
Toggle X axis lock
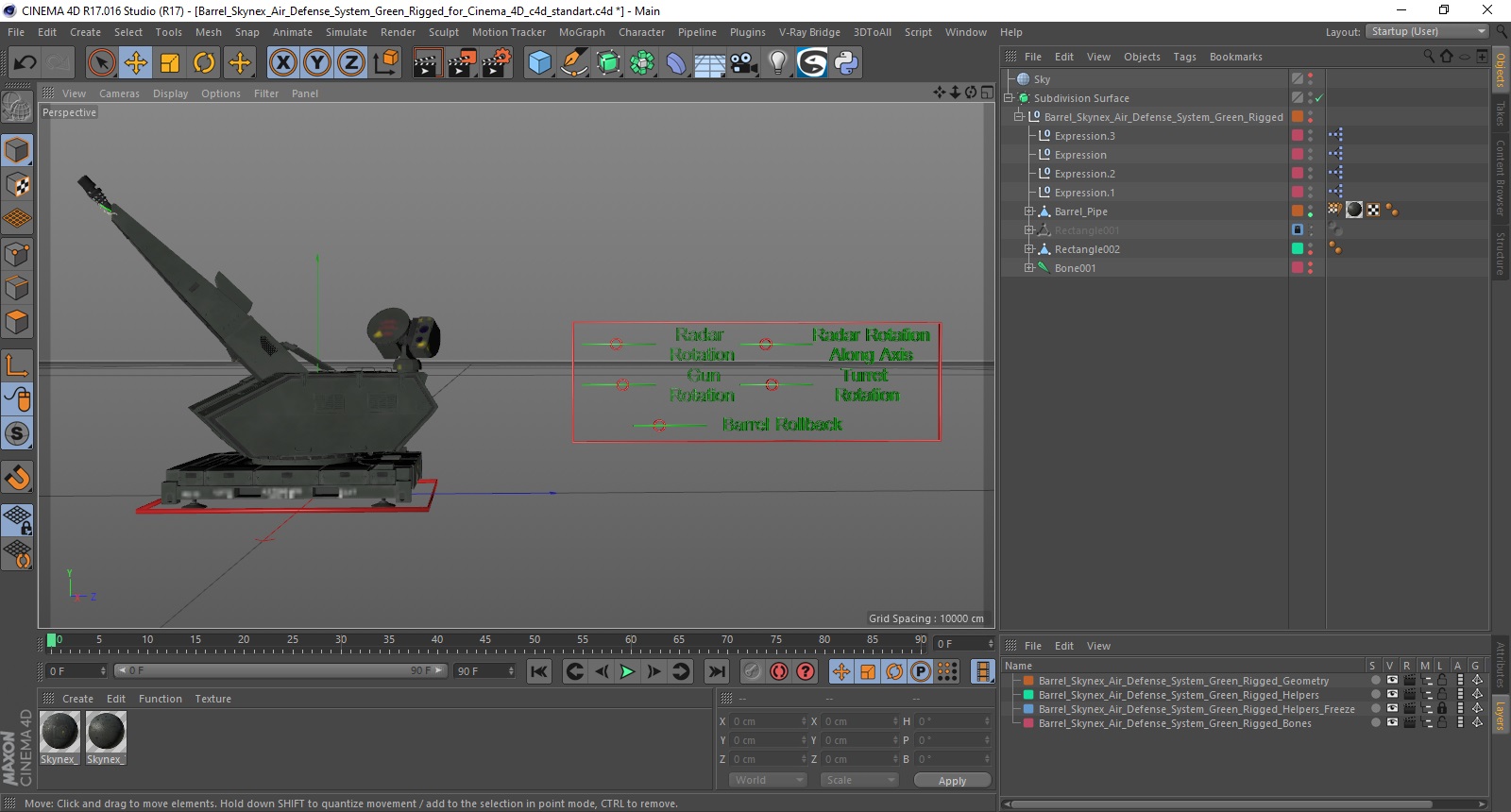pos(282,63)
